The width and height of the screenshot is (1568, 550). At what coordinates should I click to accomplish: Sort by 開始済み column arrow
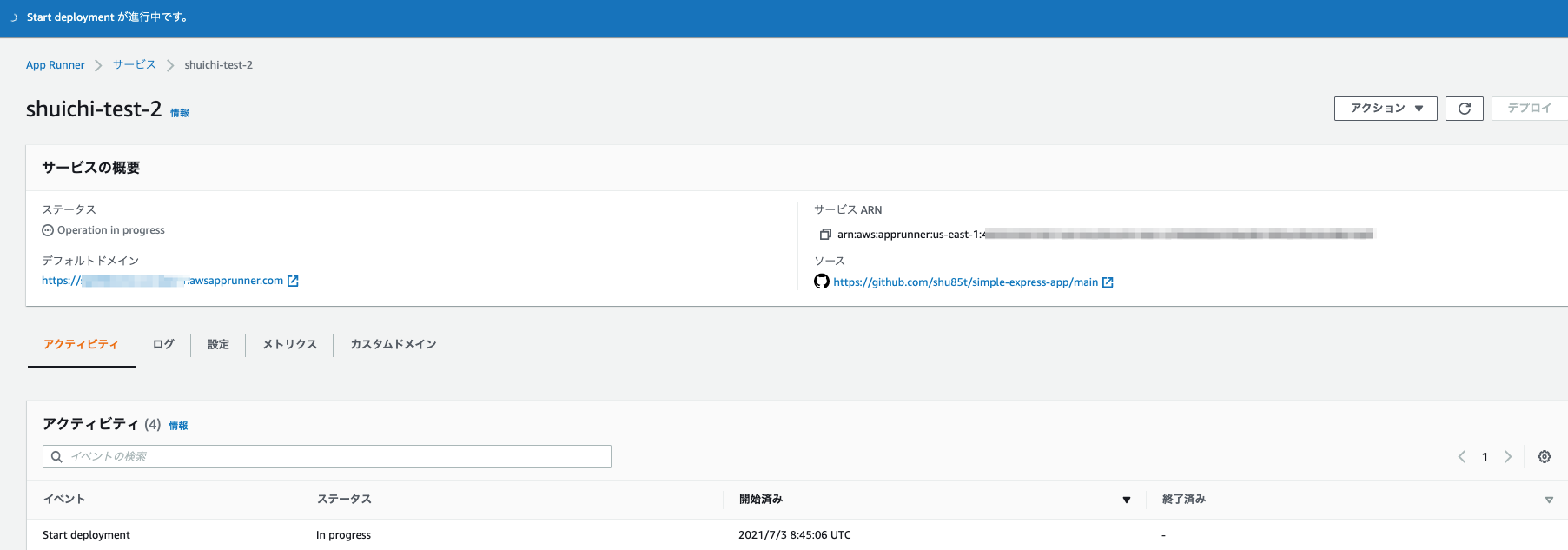click(1127, 500)
